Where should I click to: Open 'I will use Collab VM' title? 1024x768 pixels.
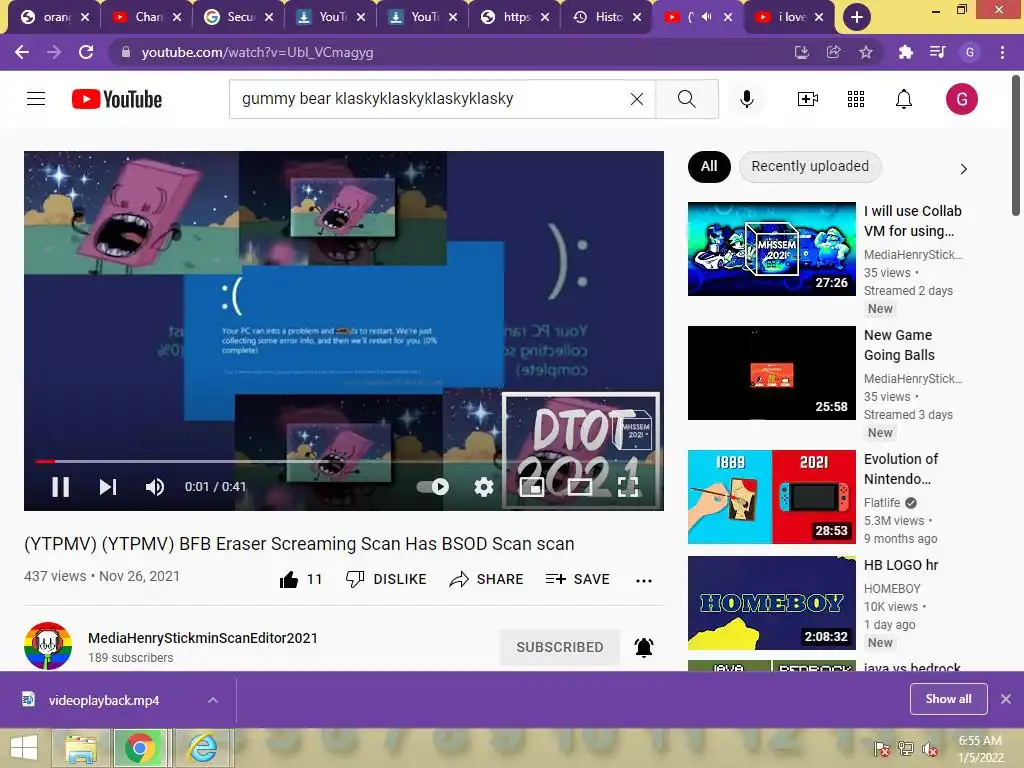click(x=912, y=221)
